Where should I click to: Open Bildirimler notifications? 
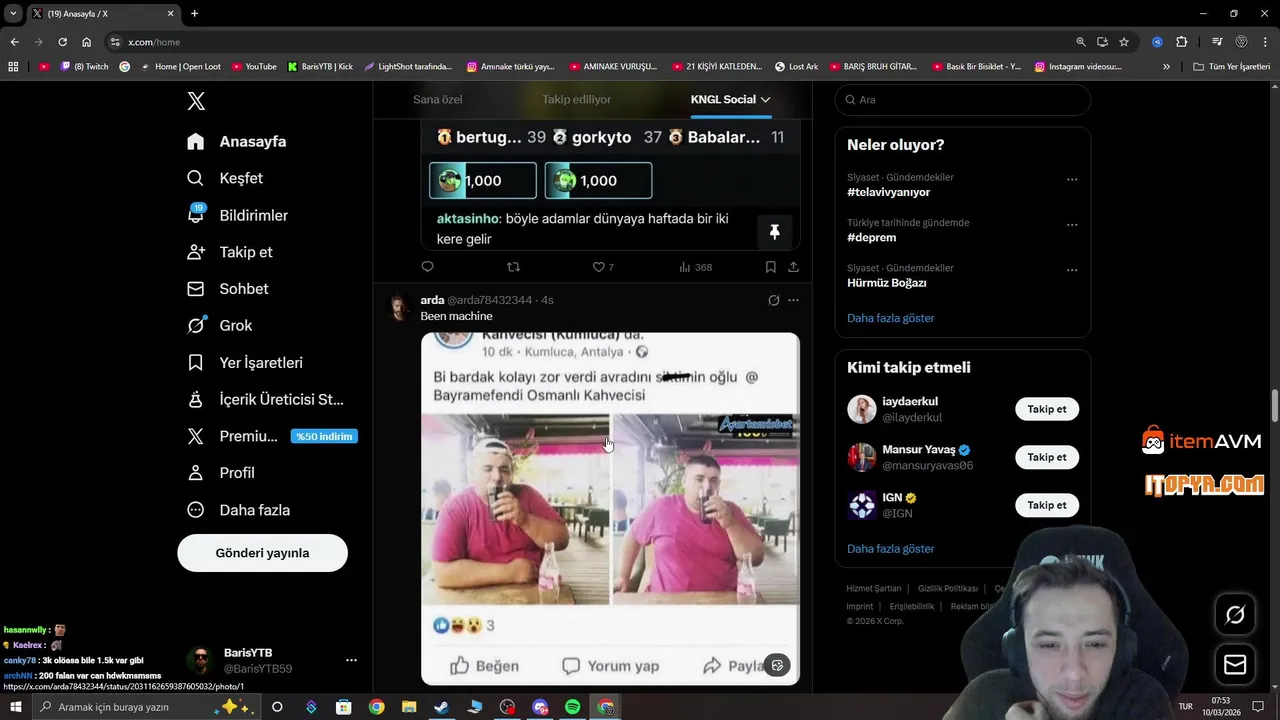tap(238, 215)
